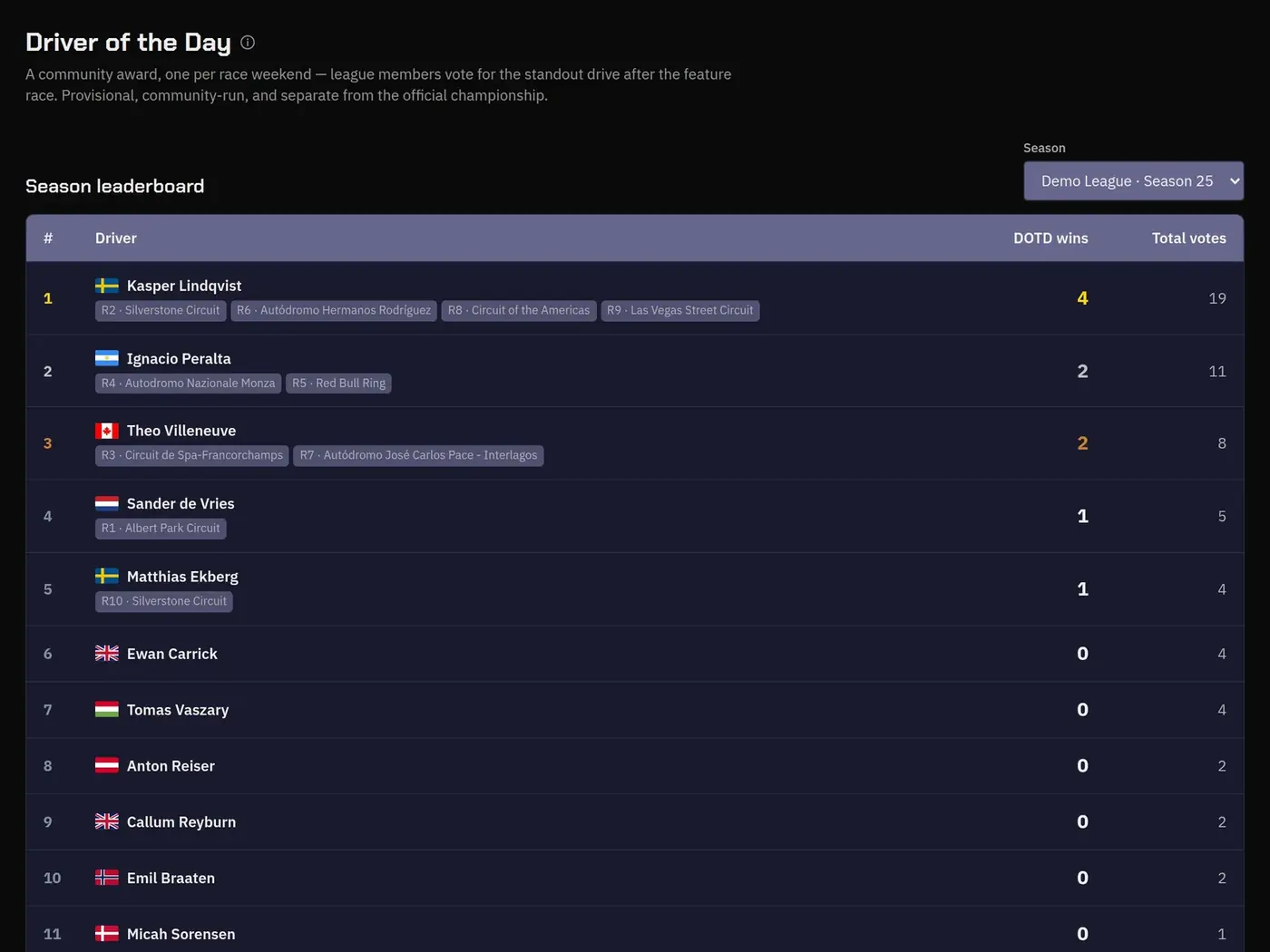1270x952 pixels.
Task: Select driver name Micah Sorensen
Action: [x=181, y=934]
